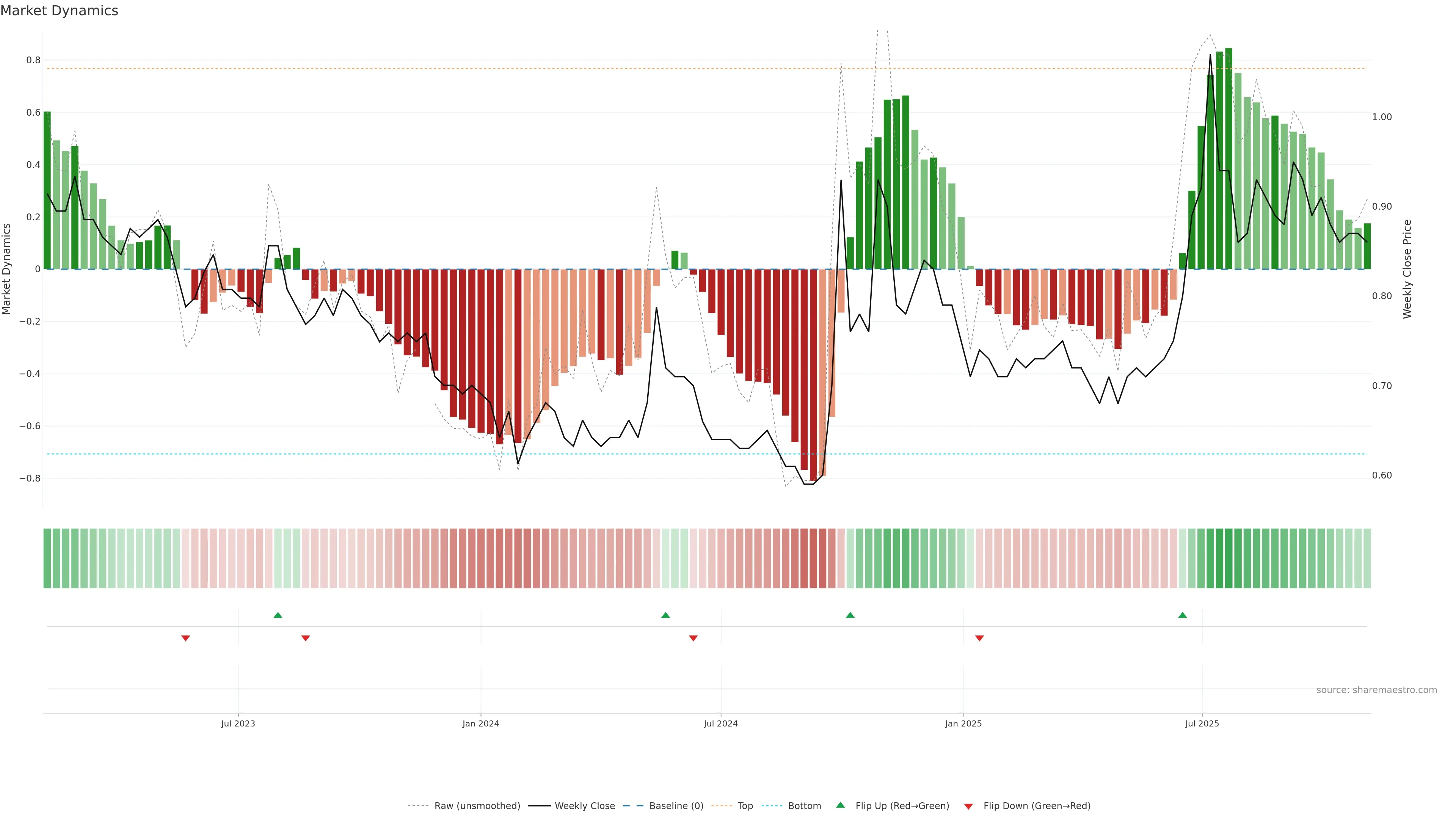The width and height of the screenshot is (1456, 819).
Task: Click the Flip Up marker between Jul 2024 and Jan 2025
Action: pos(850,615)
